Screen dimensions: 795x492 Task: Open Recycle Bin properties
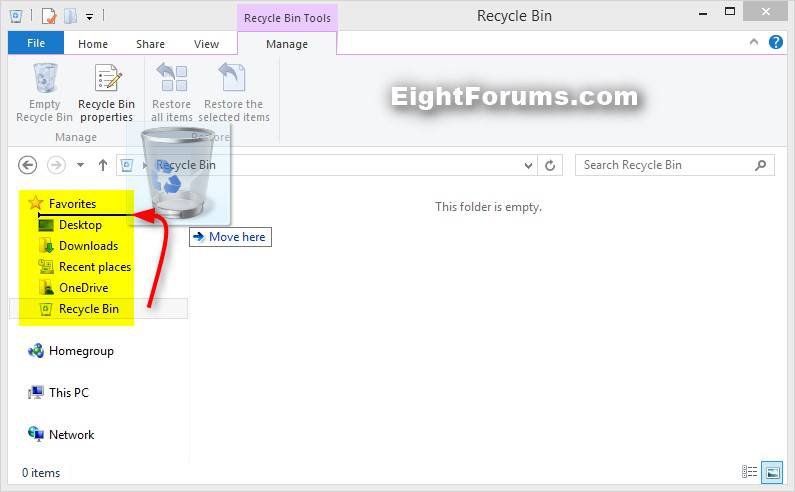coord(106,92)
